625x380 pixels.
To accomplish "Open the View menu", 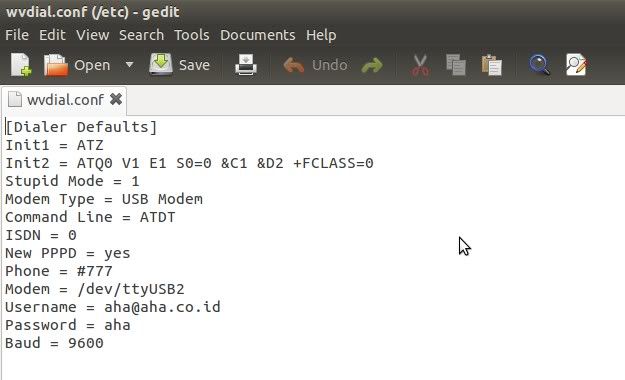I will [x=92, y=35].
